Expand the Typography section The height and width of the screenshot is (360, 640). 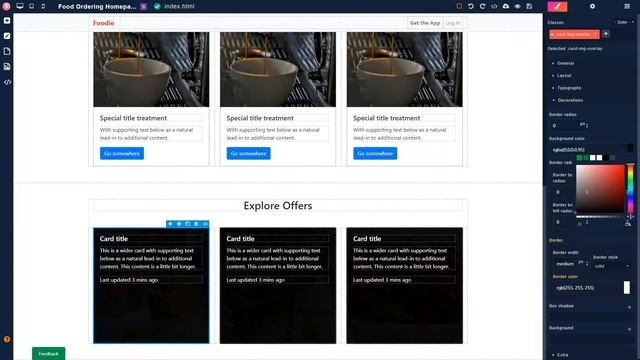[569, 88]
